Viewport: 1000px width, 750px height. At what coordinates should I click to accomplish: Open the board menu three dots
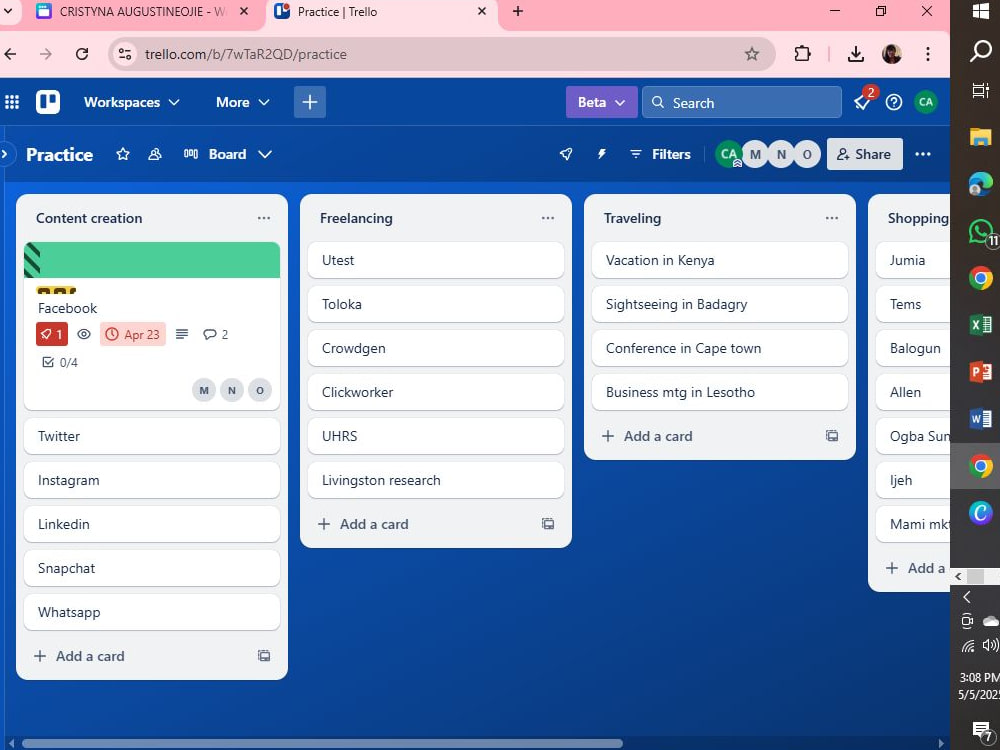point(923,154)
